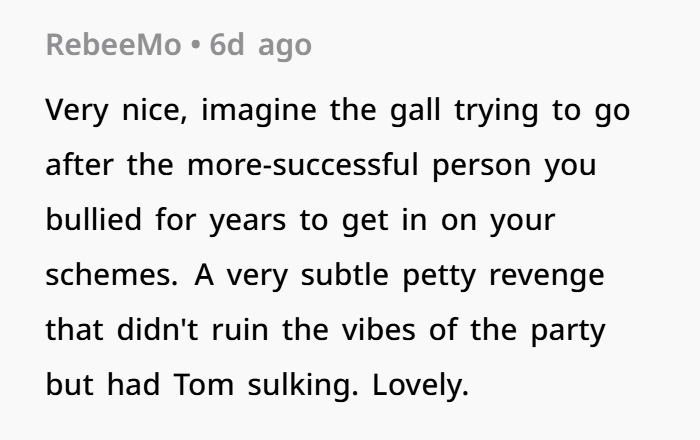Click the word 'Lovely.' ending the comment
This screenshot has height=440, width=700.
tap(421, 386)
